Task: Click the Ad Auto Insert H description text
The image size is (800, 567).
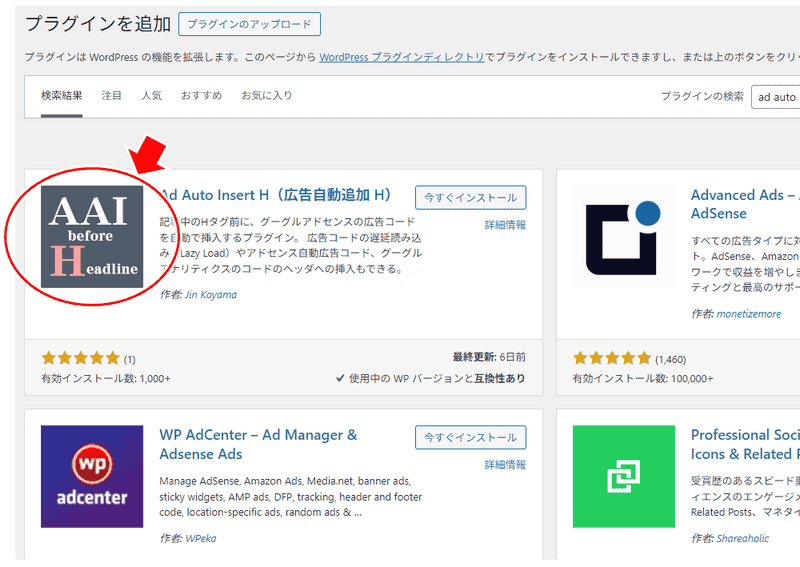Action: 291,245
